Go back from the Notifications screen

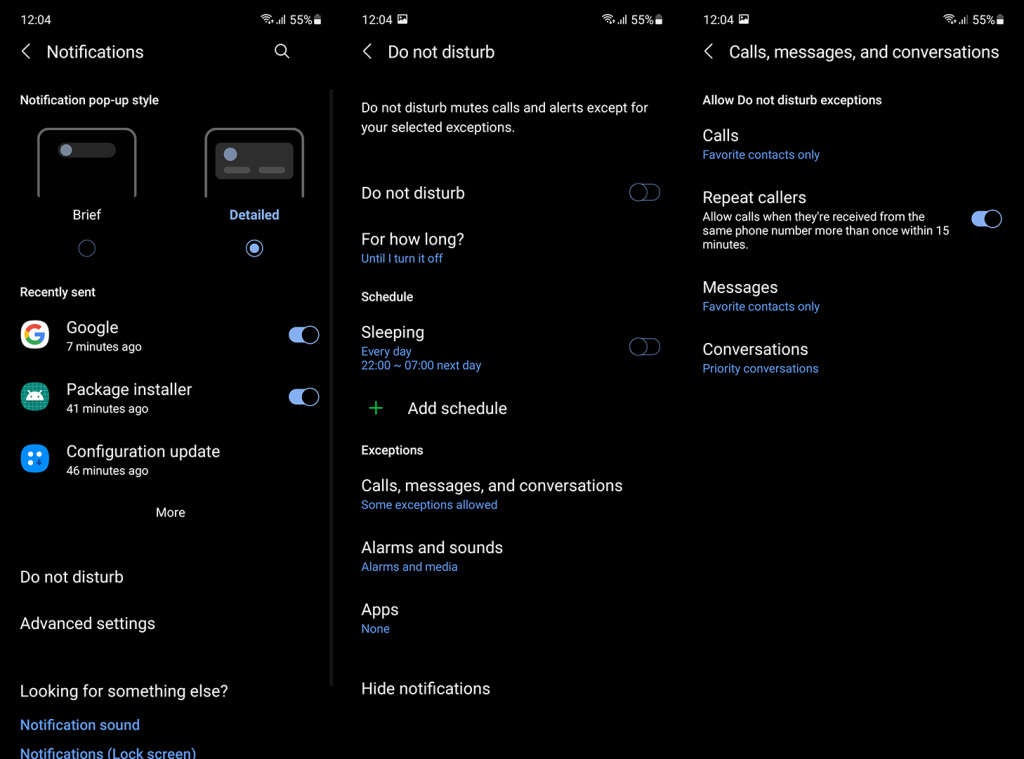tap(26, 52)
